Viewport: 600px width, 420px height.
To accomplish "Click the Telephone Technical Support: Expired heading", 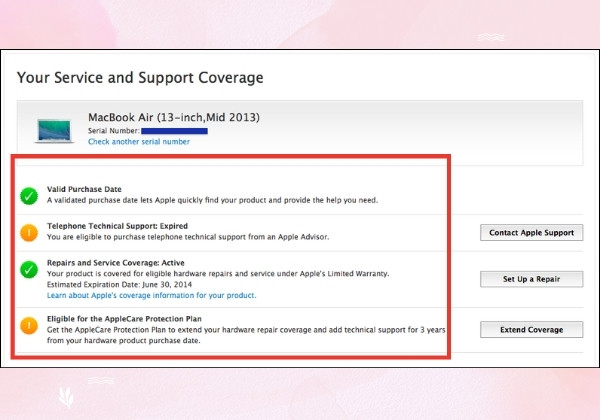I will coord(117,226).
